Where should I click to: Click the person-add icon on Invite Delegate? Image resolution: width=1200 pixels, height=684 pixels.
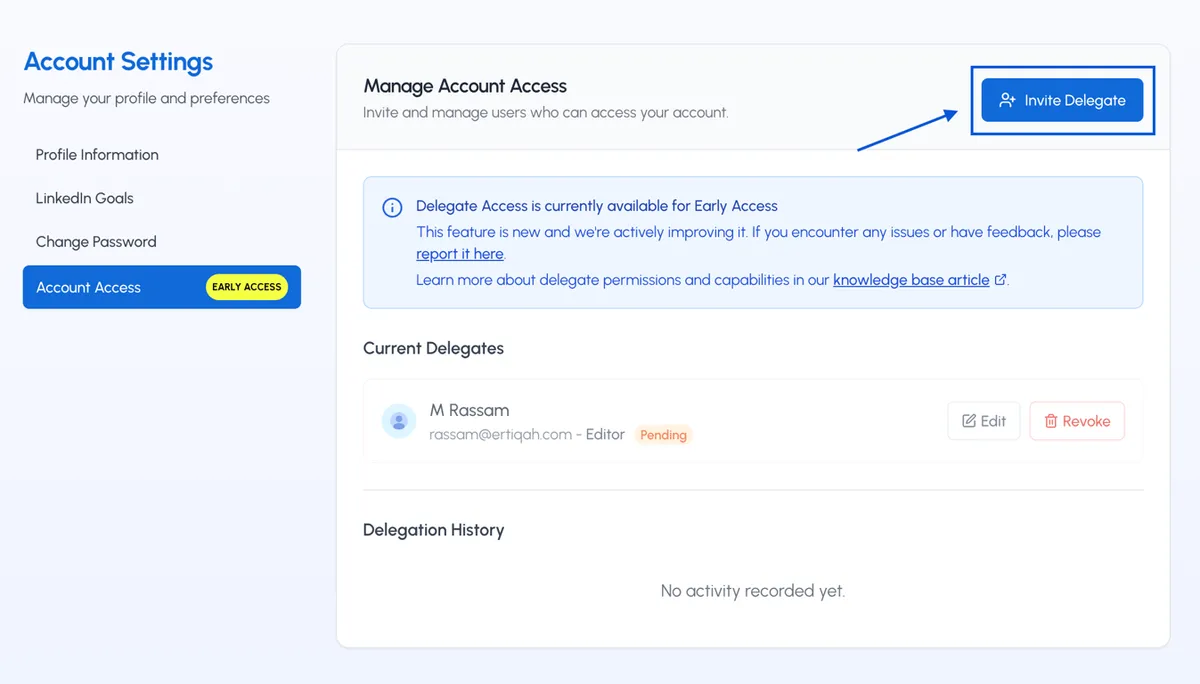point(1005,100)
